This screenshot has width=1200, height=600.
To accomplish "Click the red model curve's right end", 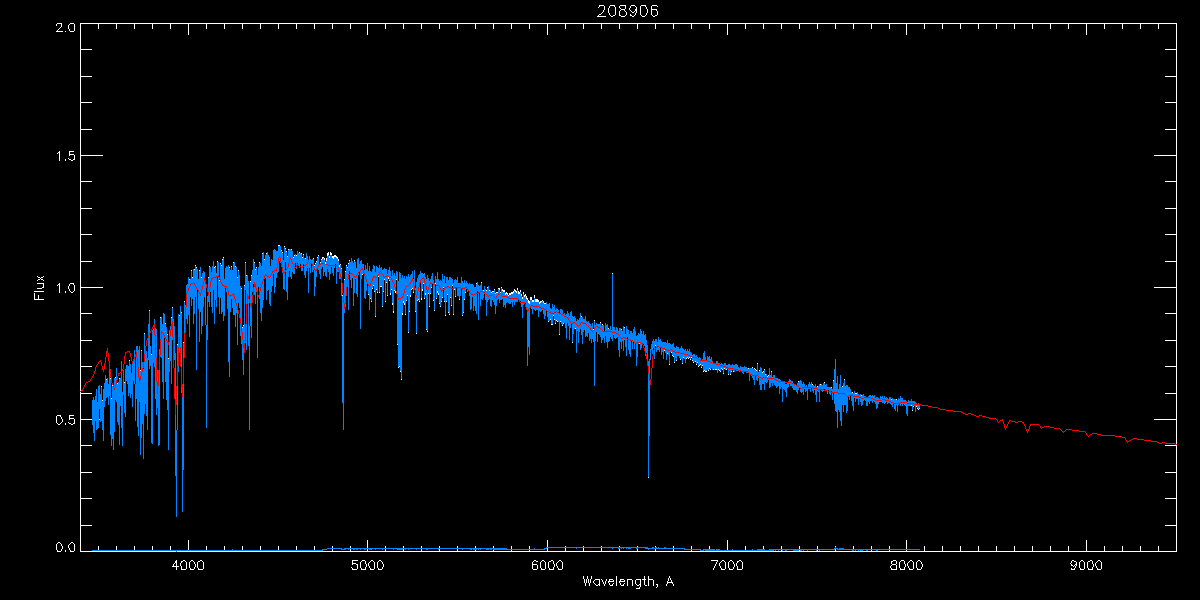I will pyautogui.click(x=1172, y=443).
